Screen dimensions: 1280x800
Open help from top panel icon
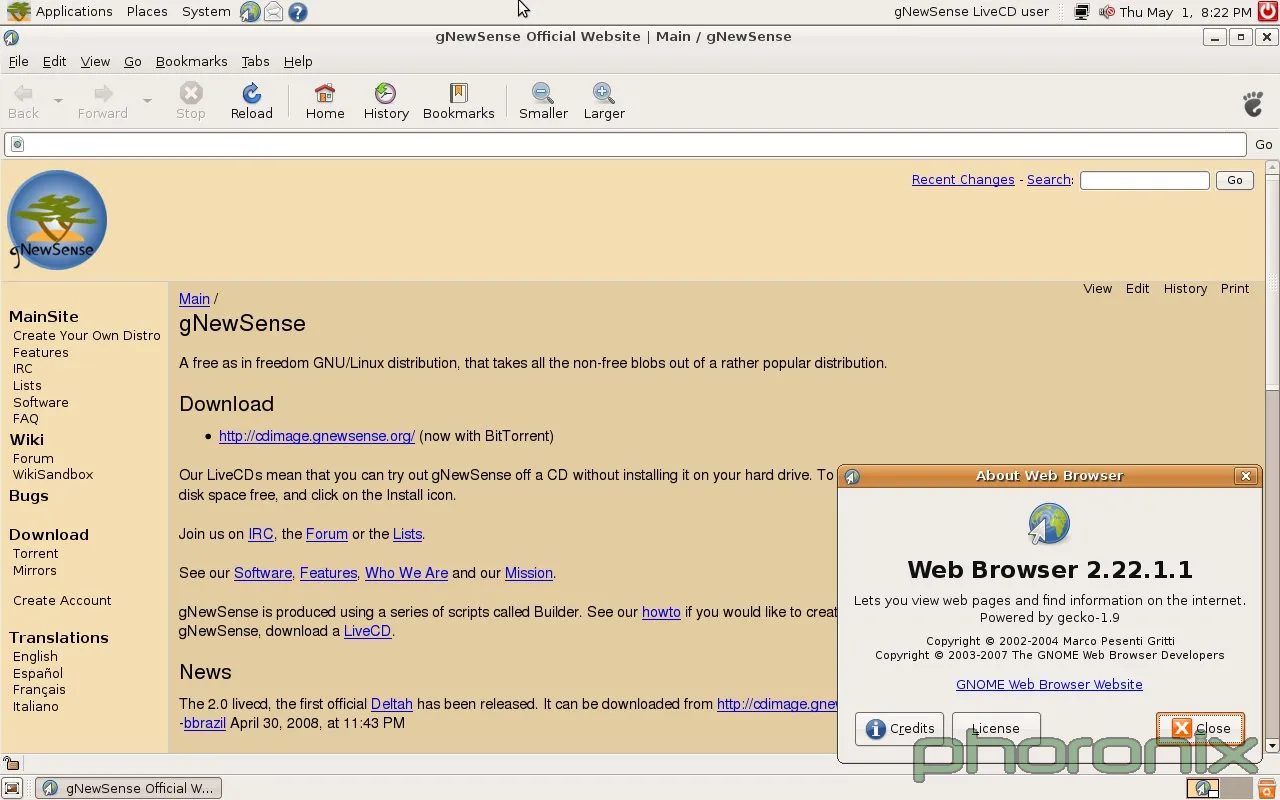pyautogui.click(x=297, y=12)
